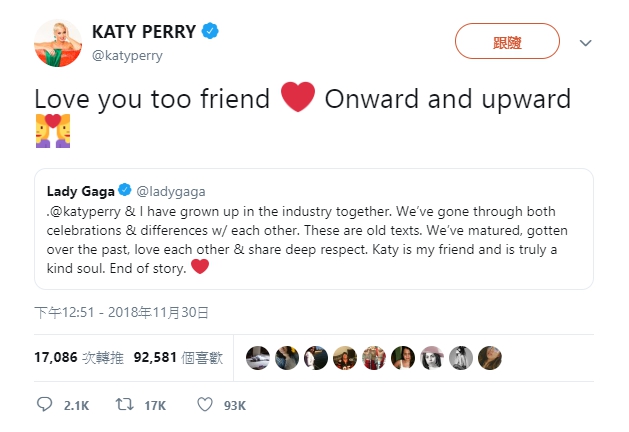Like the tweet with the heart icon
The image size is (629, 432).
204,405
